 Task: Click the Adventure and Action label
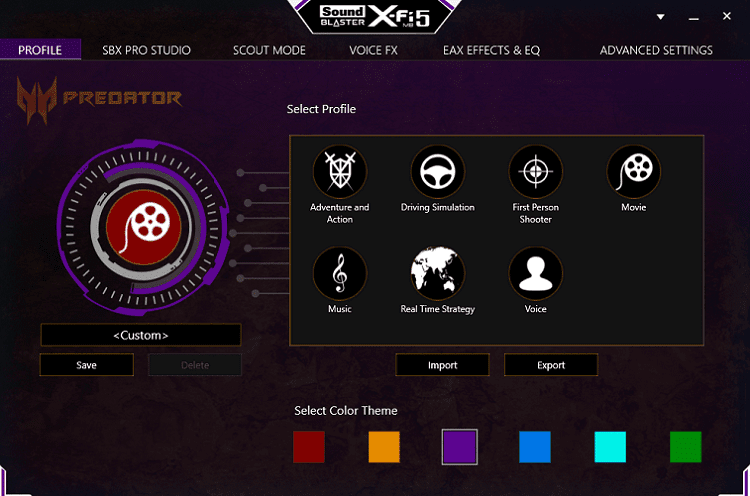[x=340, y=213]
